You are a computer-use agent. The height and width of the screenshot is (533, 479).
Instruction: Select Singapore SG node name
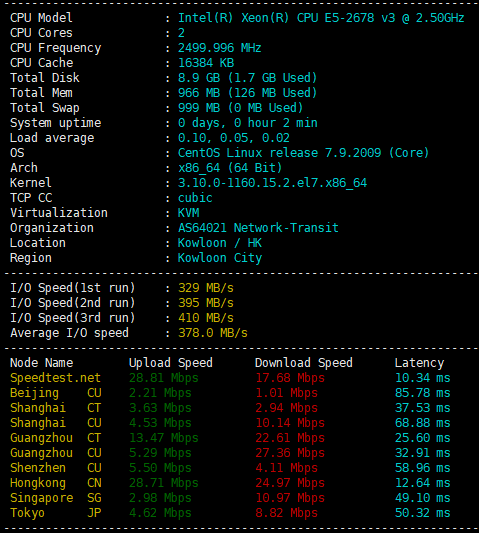click(x=56, y=498)
